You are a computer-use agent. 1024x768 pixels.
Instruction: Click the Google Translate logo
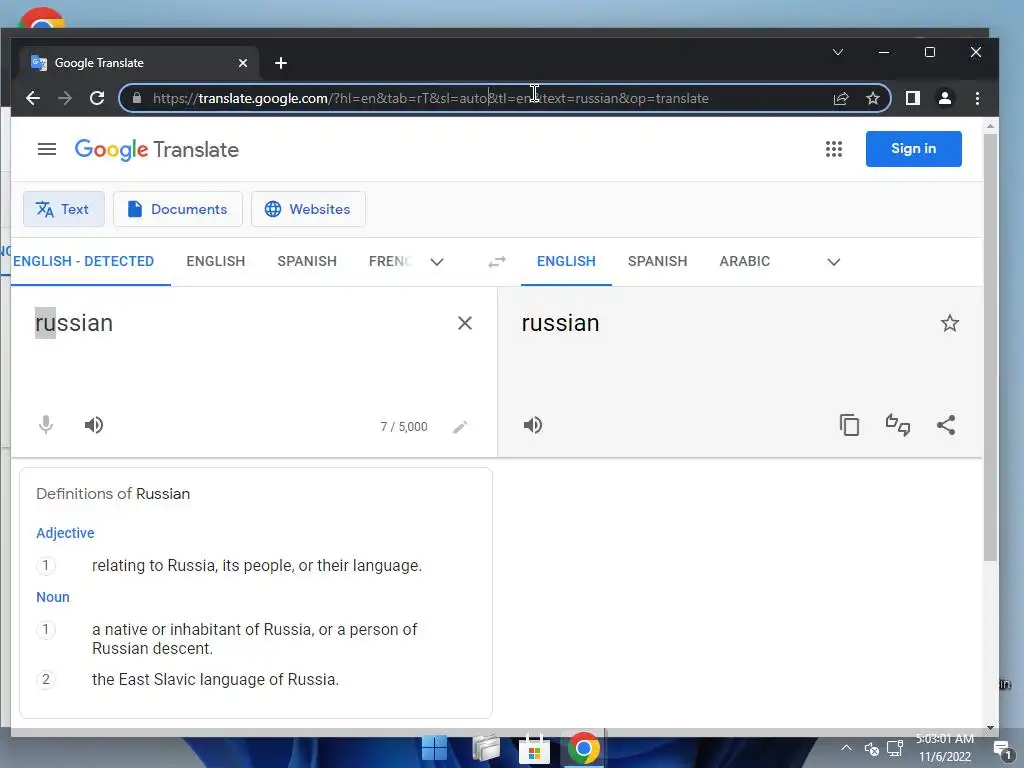157,150
